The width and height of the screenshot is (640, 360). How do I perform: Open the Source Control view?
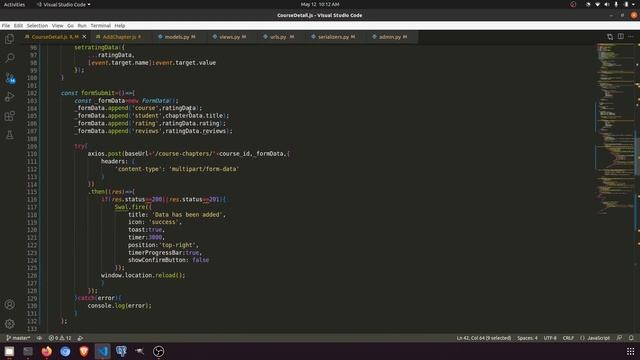(9, 78)
